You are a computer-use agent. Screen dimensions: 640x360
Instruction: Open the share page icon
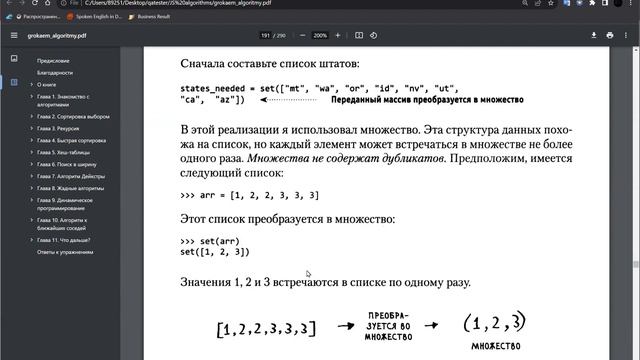[x=538, y=3]
